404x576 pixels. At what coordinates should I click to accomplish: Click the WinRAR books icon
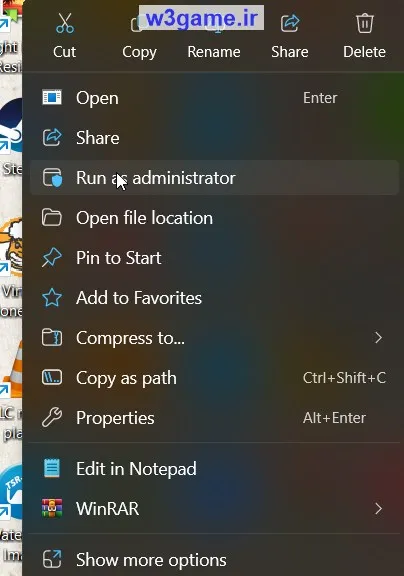(x=52, y=508)
